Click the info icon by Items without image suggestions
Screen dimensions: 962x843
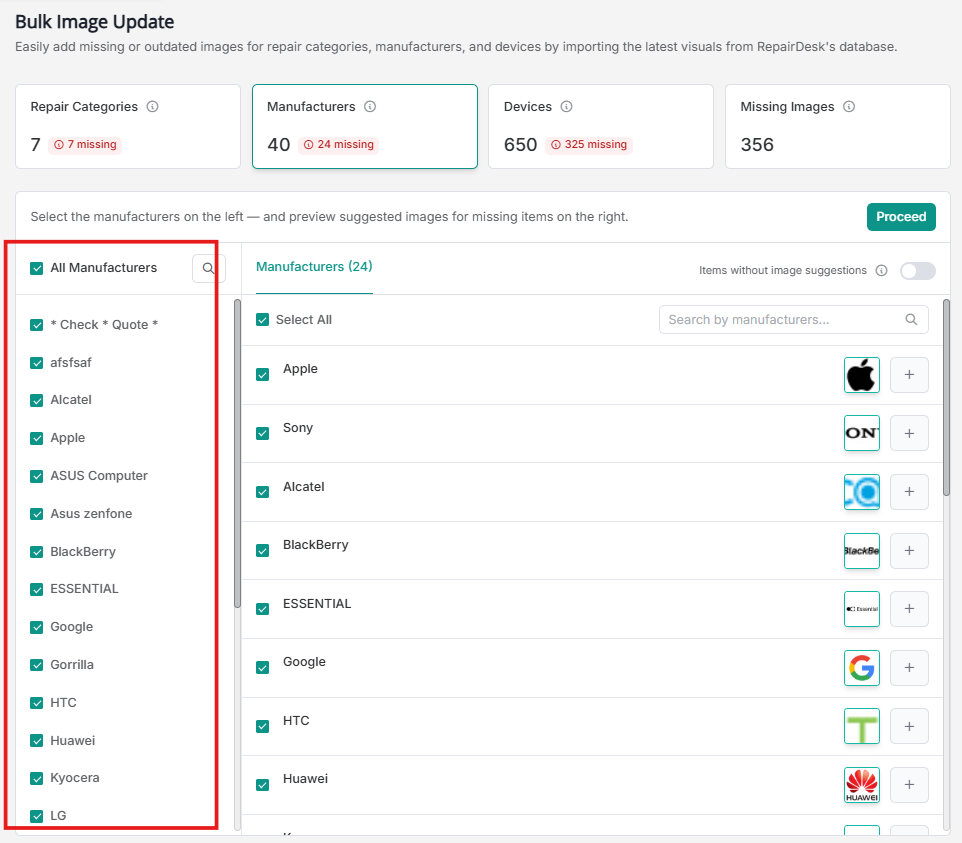881,270
